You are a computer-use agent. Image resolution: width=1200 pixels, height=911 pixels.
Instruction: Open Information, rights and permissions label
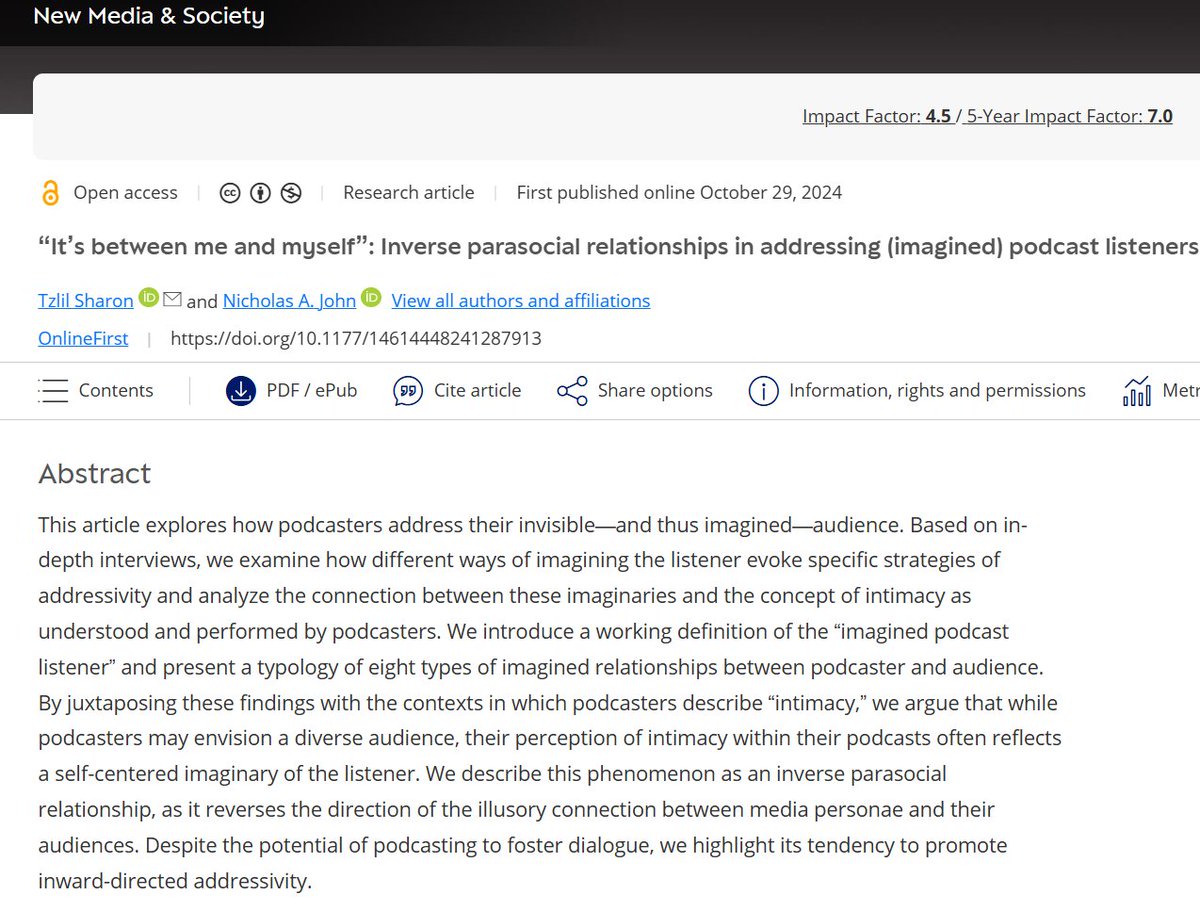click(937, 390)
